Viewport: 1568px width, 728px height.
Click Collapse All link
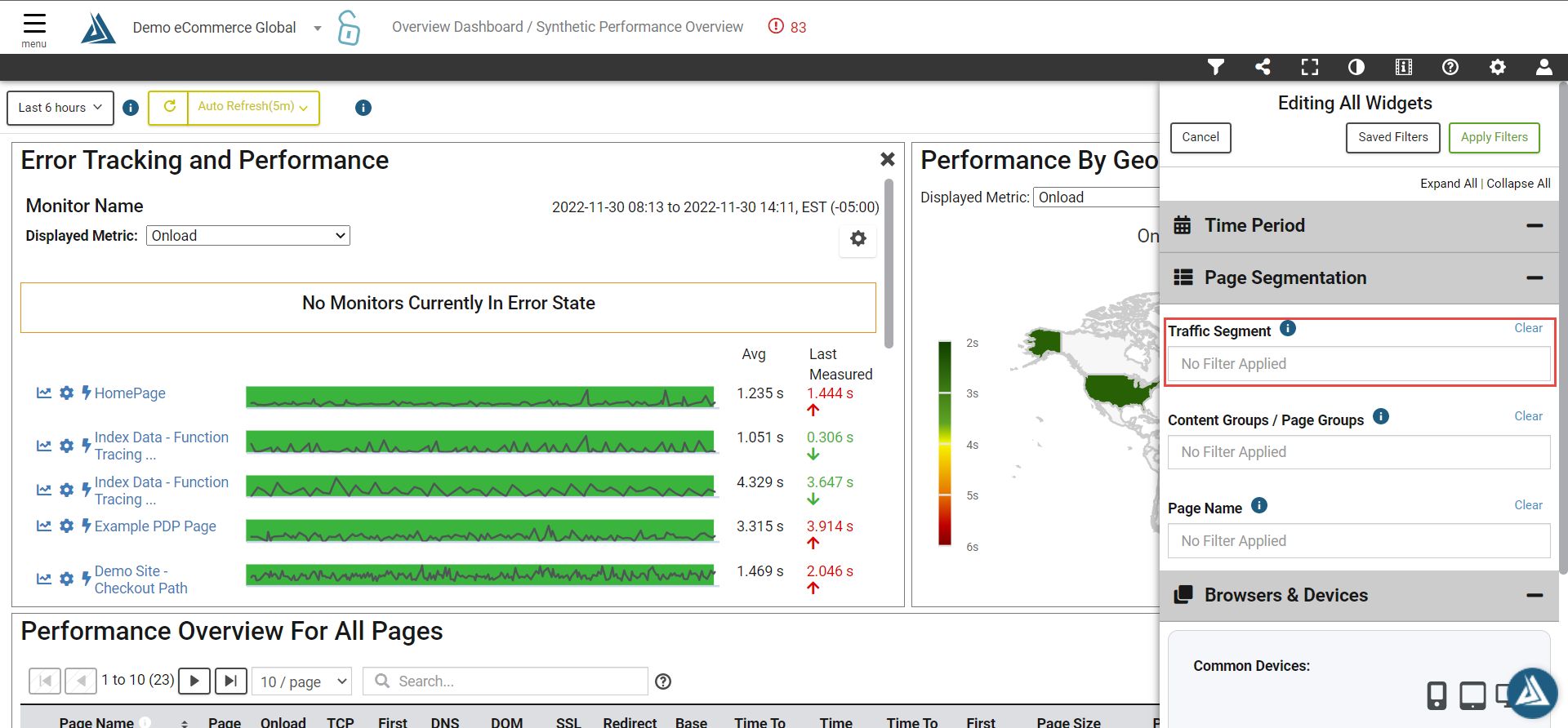(x=1518, y=184)
